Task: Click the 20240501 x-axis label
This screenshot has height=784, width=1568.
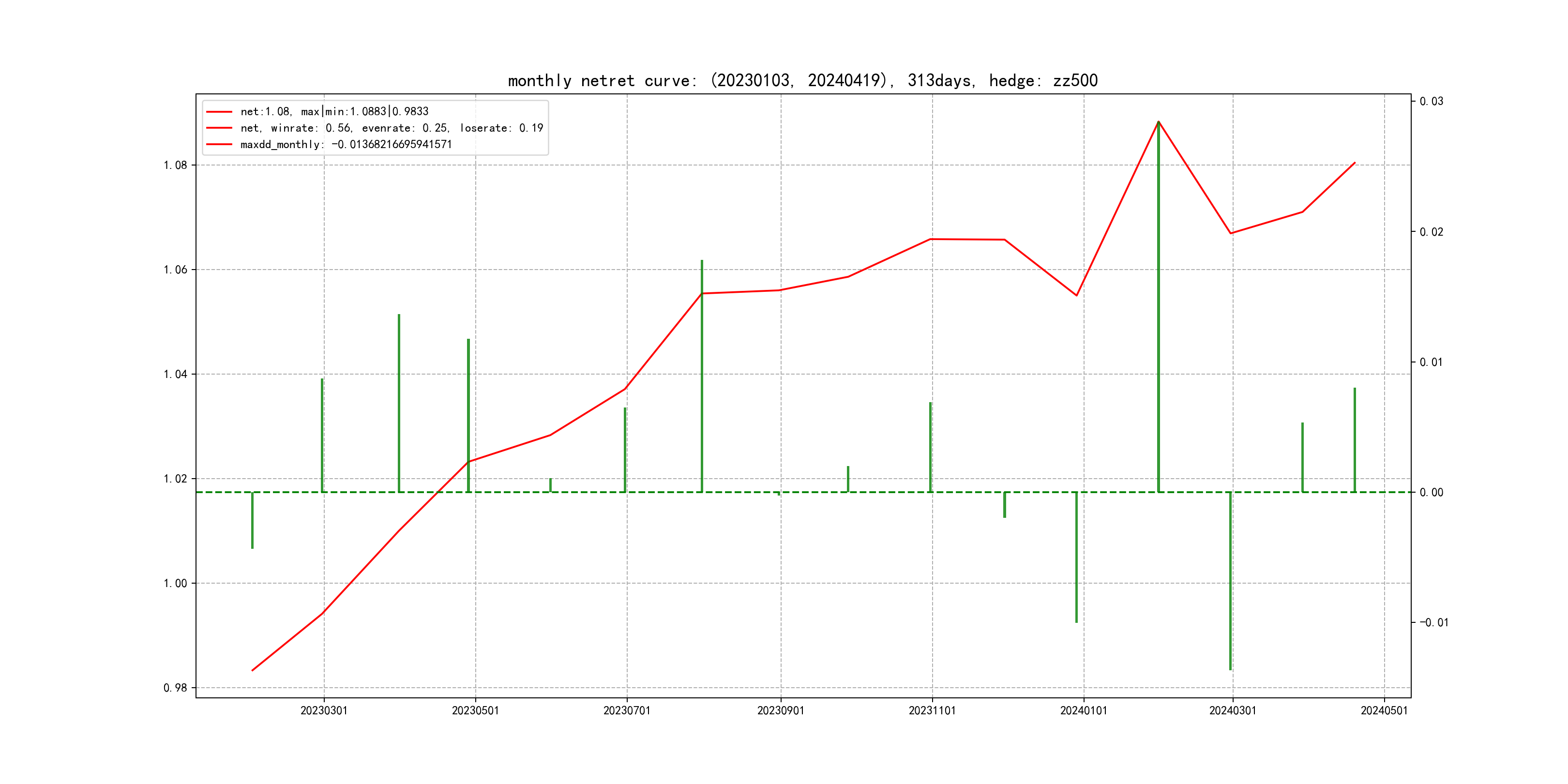Action: point(1384,710)
